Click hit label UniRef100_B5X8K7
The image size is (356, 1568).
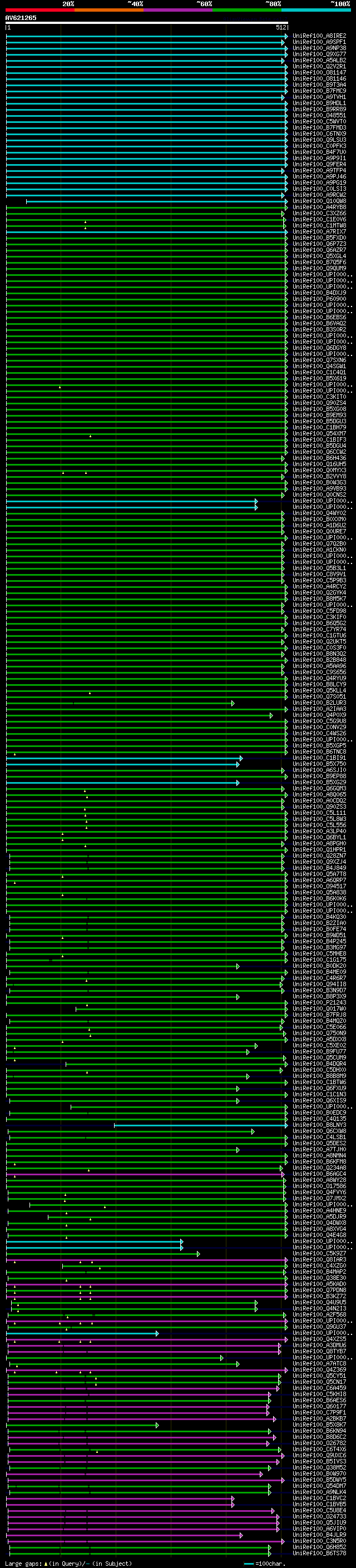tap(319, 1424)
